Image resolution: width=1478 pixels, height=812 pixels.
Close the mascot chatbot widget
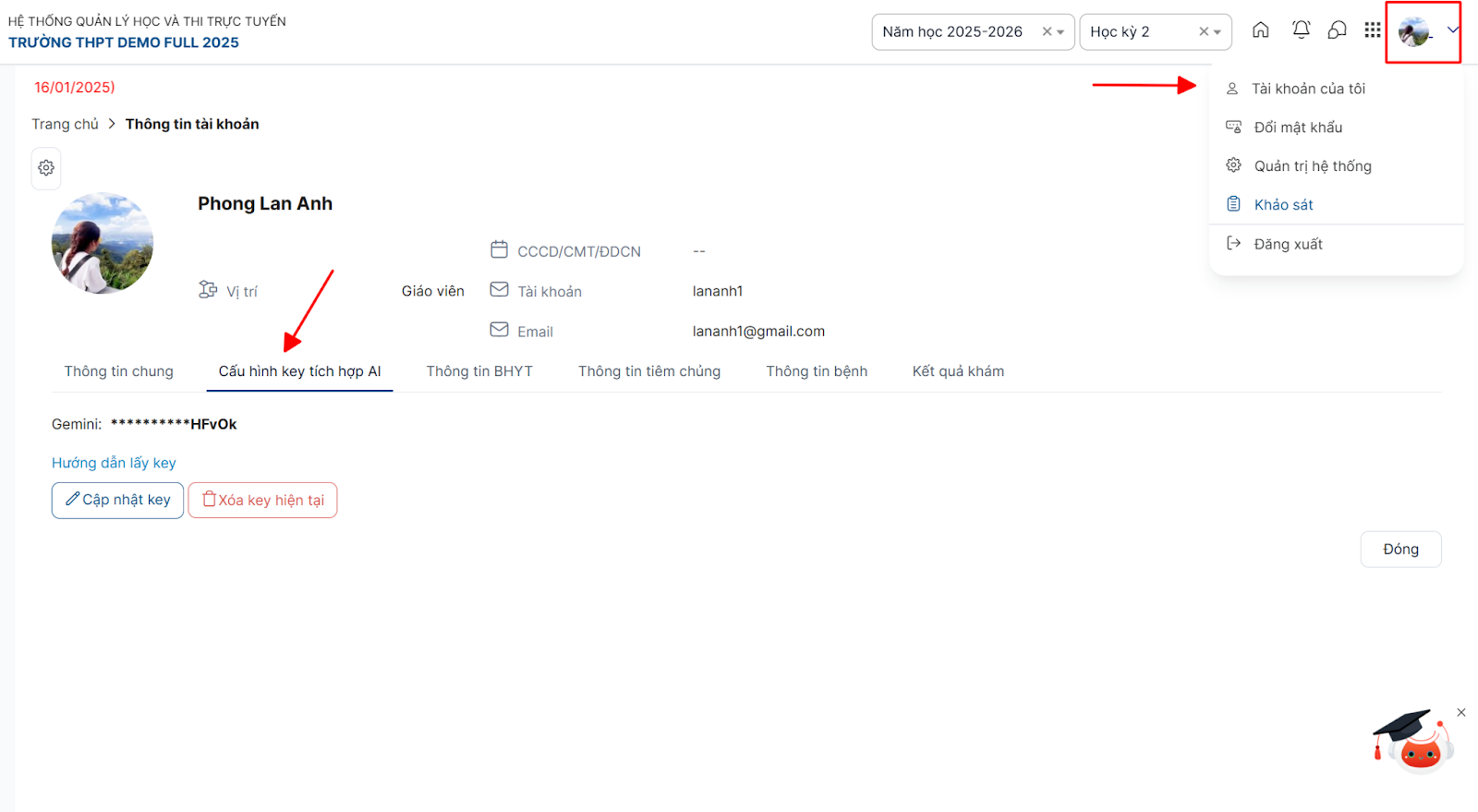(1461, 712)
